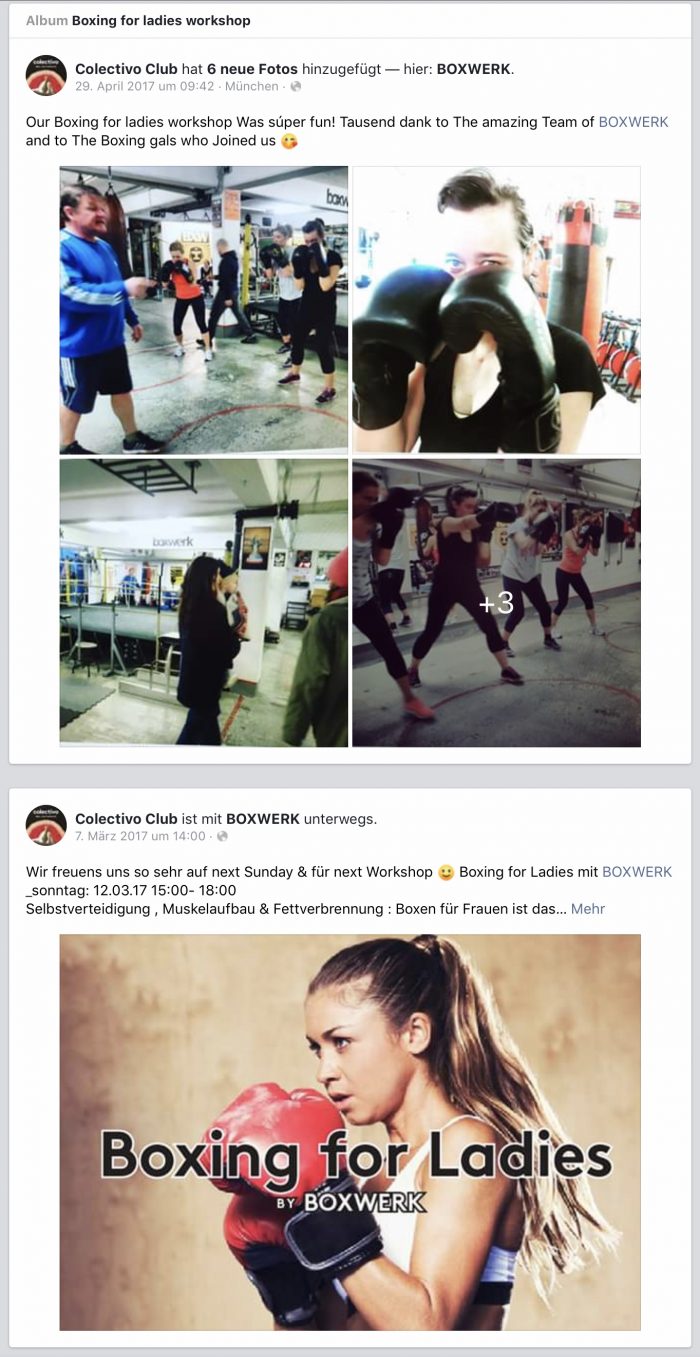
Task: Open Colectivo Club name in first post
Action: point(126,69)
